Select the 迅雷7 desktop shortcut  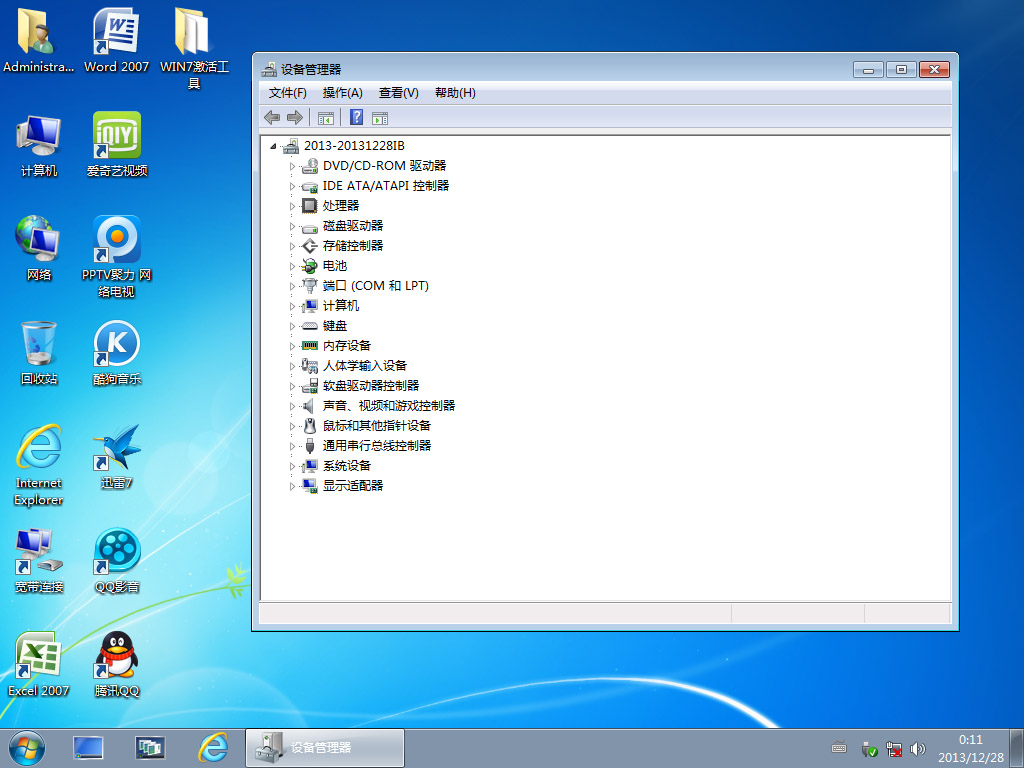point(117,456)
